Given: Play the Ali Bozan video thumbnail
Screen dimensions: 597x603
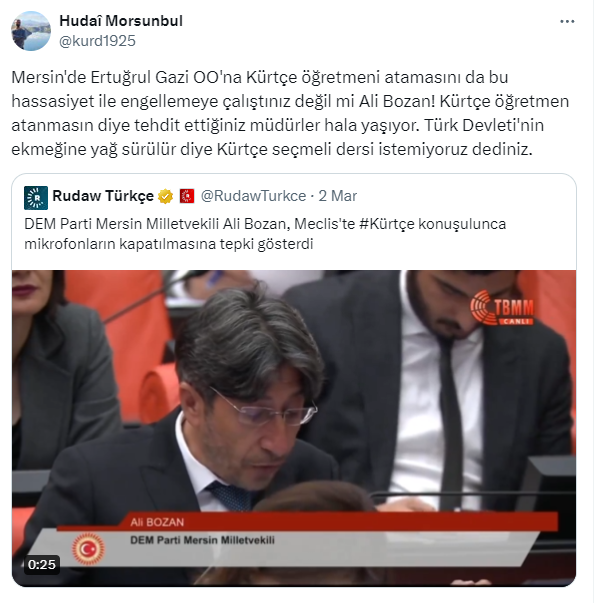Looking at the screenshot, I should (294, 428).
